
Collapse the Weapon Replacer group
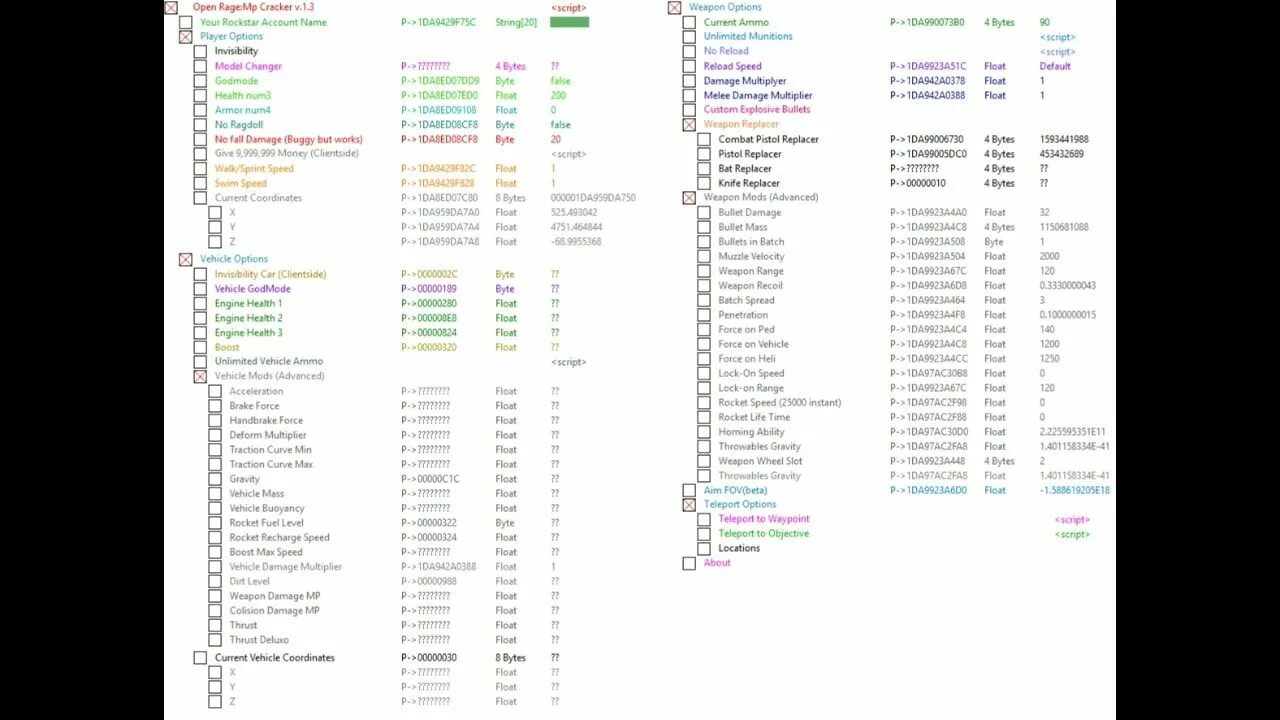tap(689, 125)
